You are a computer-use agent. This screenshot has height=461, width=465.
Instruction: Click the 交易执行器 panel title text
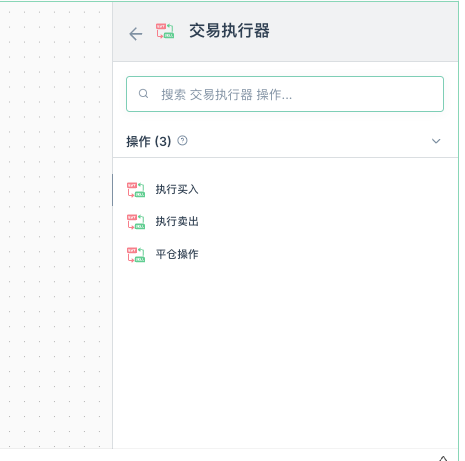[229, 31]
